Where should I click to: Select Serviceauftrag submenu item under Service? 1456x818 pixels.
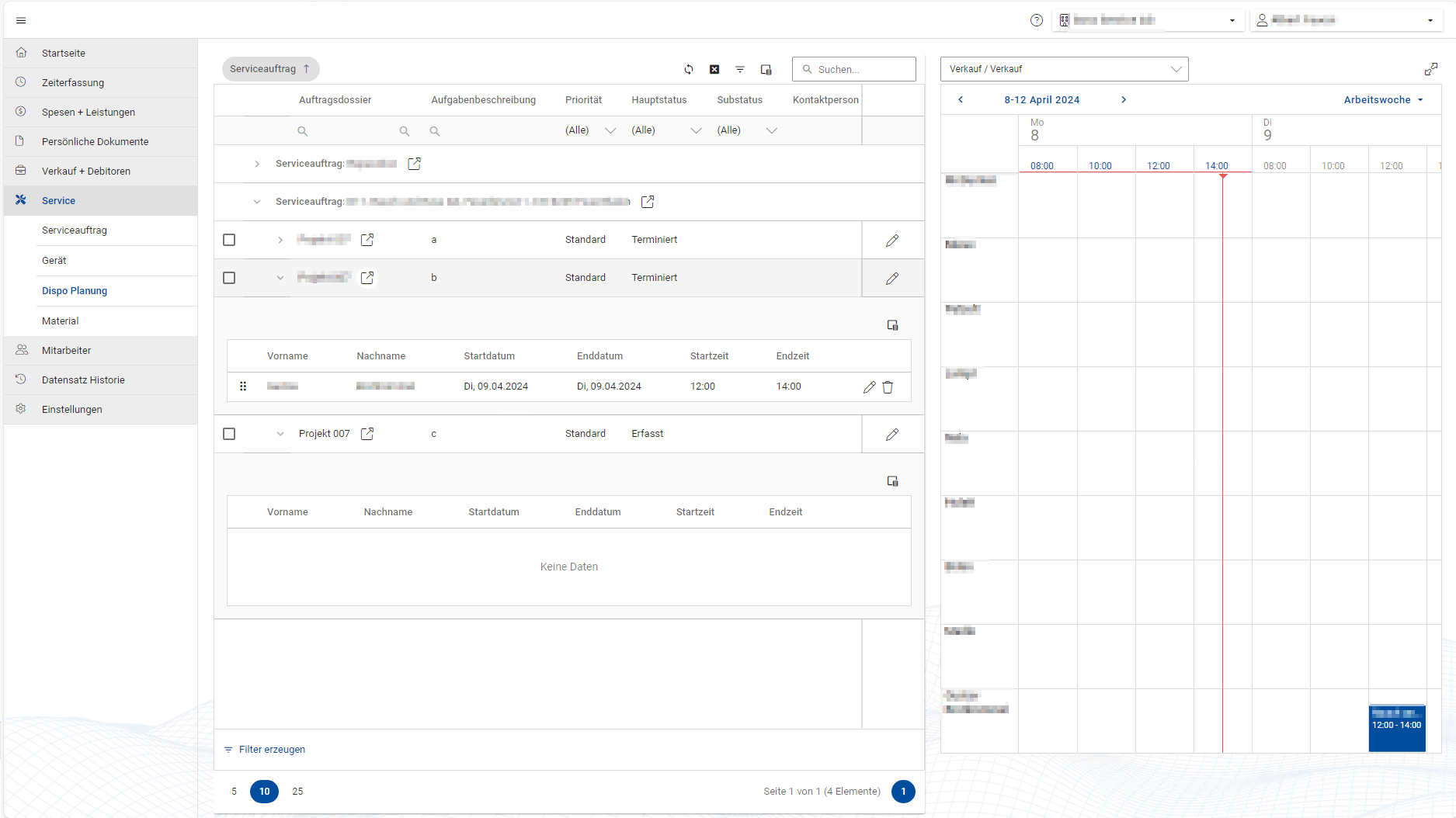pyautogui.click(x=75, y=230)
